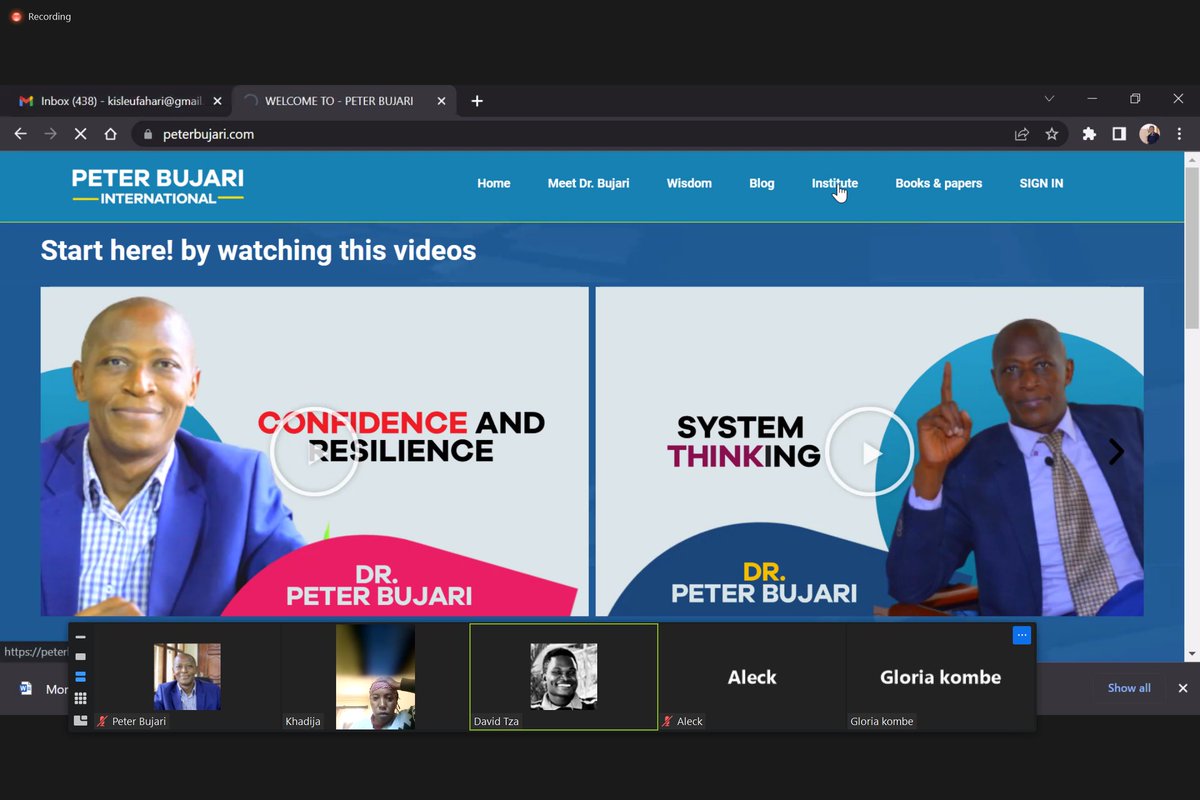Click the SIGN IN link
This screenshot has height=800, width=1200.
(x=1041, y=183)
